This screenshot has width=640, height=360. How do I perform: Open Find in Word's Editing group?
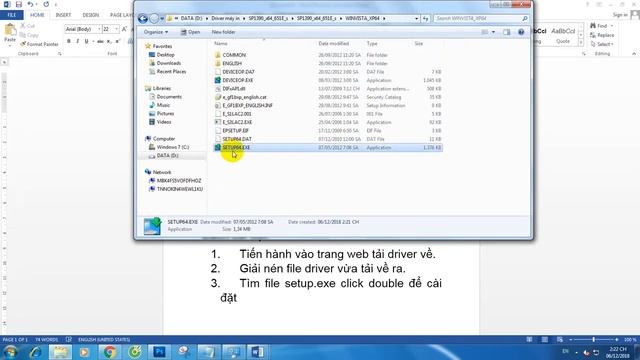point(602,26)
